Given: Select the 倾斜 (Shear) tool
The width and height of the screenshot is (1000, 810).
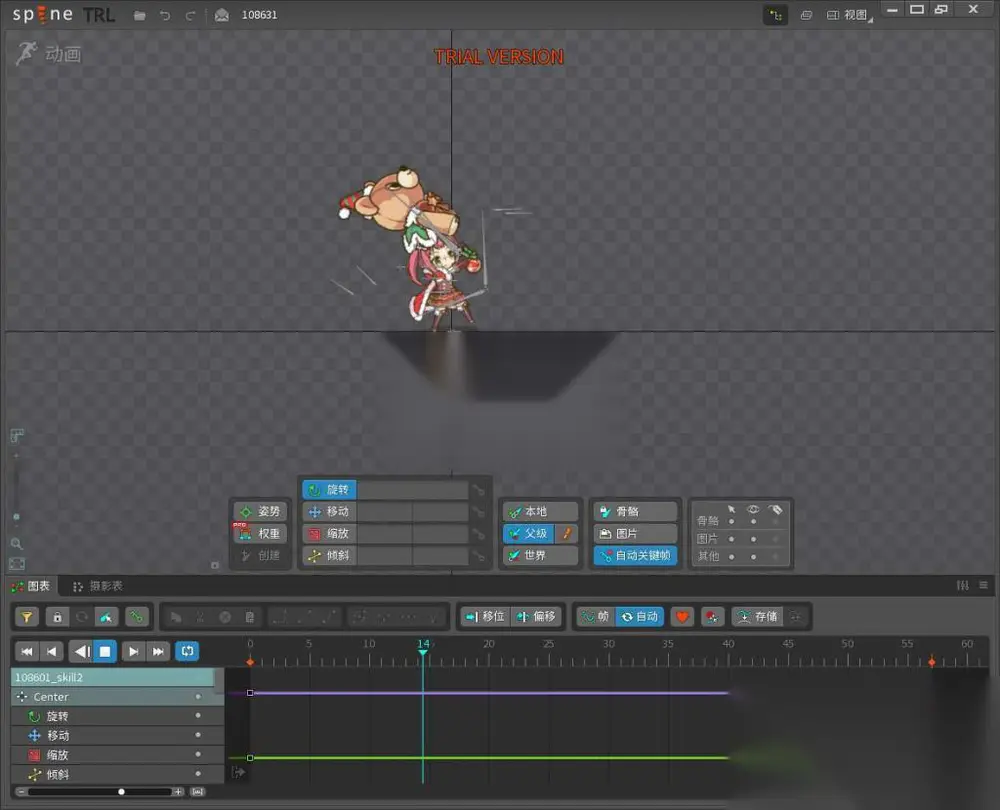Looking at the screenshot, I should point(329,556).
